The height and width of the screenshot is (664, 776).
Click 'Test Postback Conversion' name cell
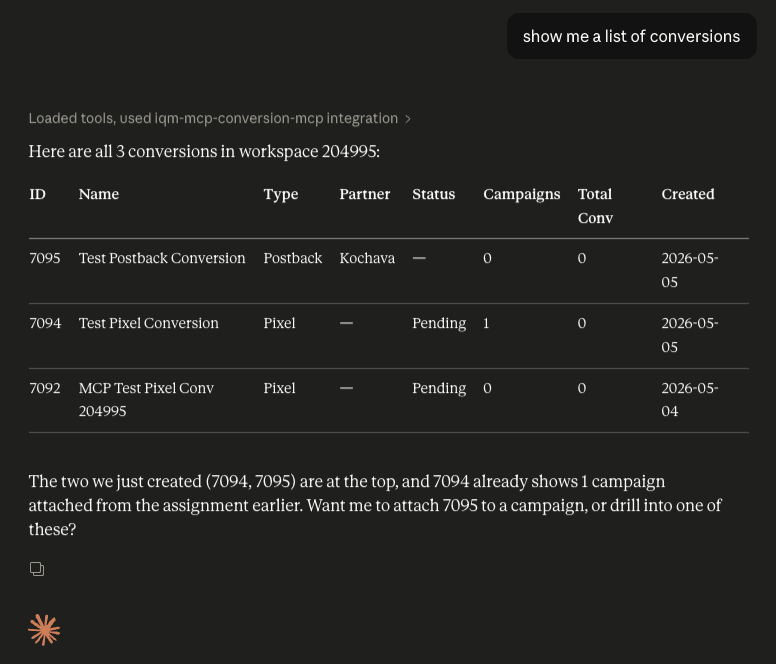pyautogui.click(x=162, y=258)
